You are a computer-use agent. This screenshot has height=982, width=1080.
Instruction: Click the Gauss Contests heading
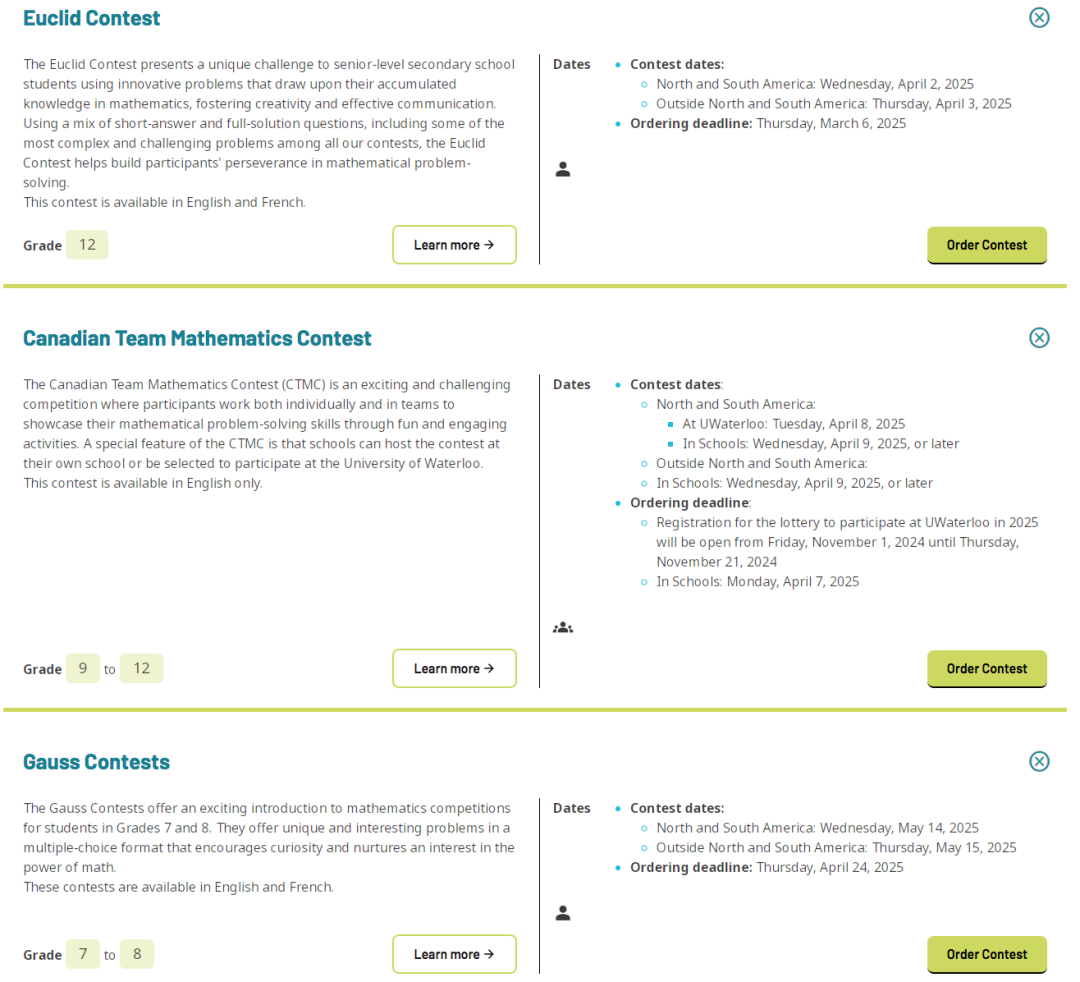[97, 762]
